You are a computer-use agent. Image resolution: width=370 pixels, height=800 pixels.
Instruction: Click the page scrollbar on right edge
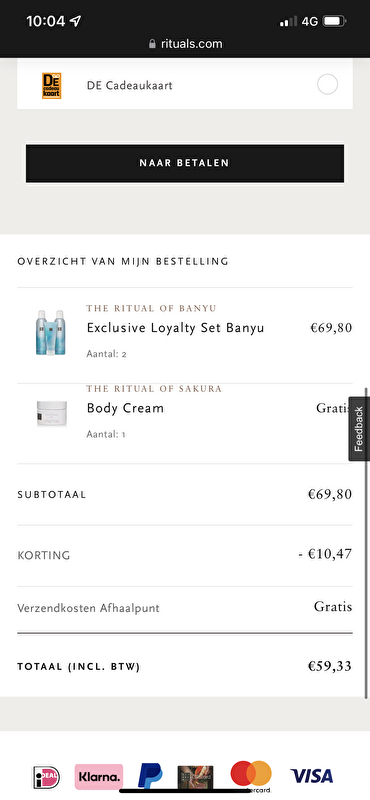pos(366,542)
